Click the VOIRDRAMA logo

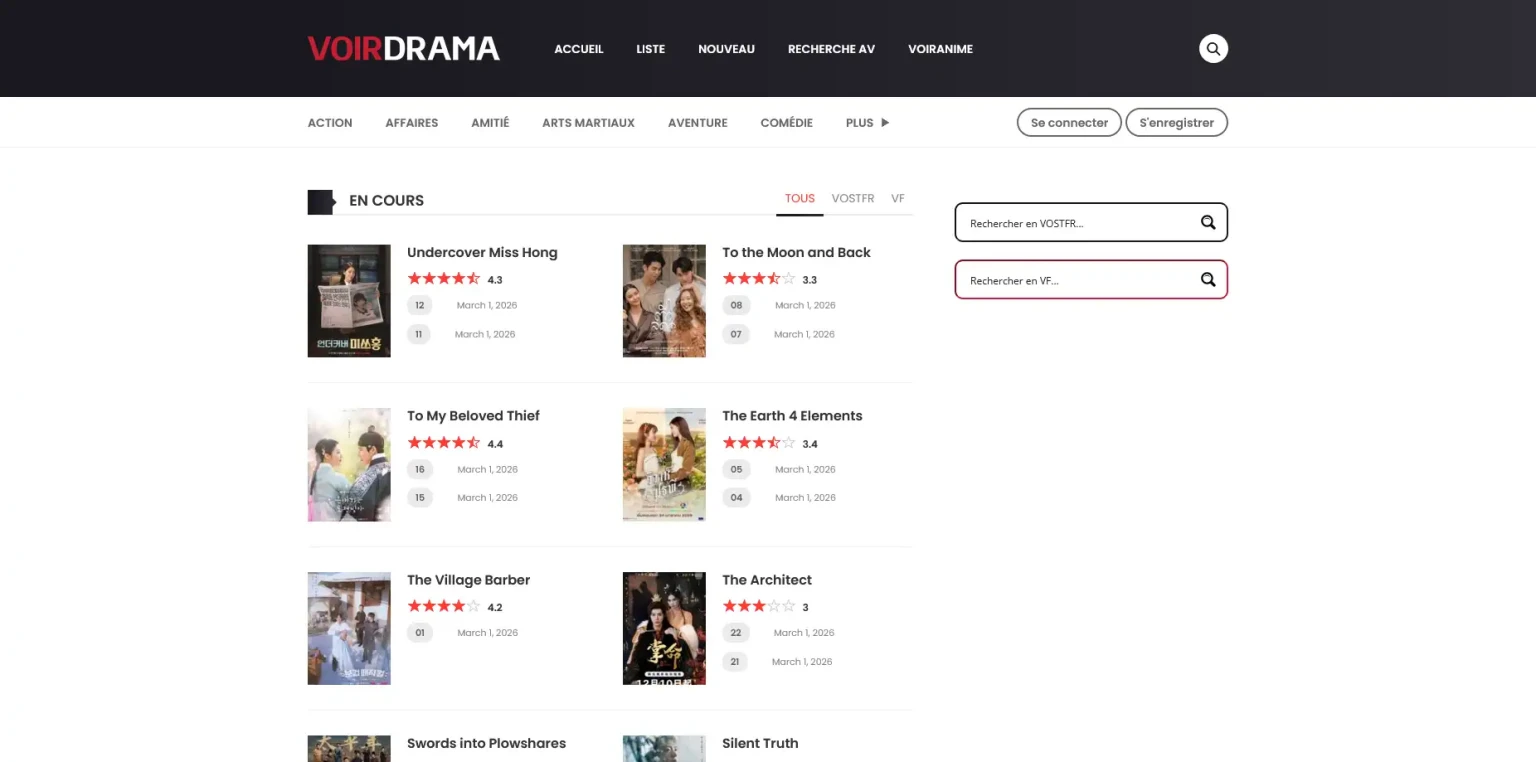pos(403,48)
